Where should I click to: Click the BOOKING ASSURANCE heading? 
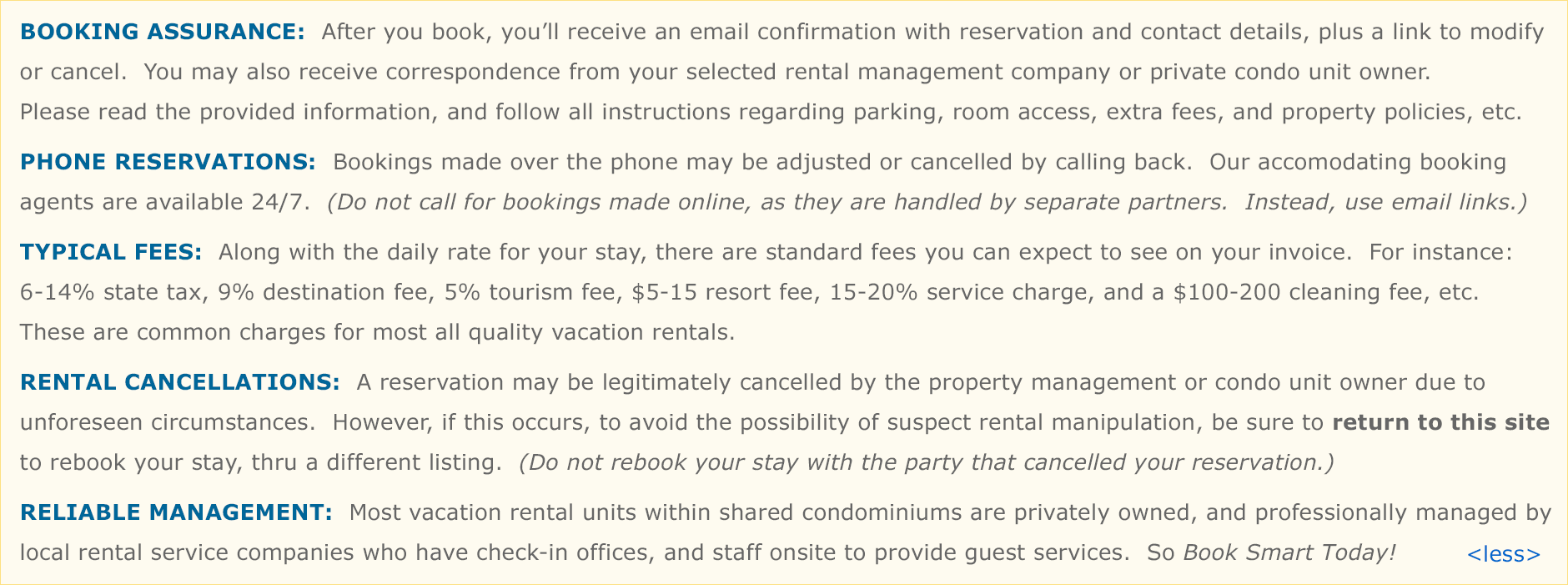(x=163, y=32)
